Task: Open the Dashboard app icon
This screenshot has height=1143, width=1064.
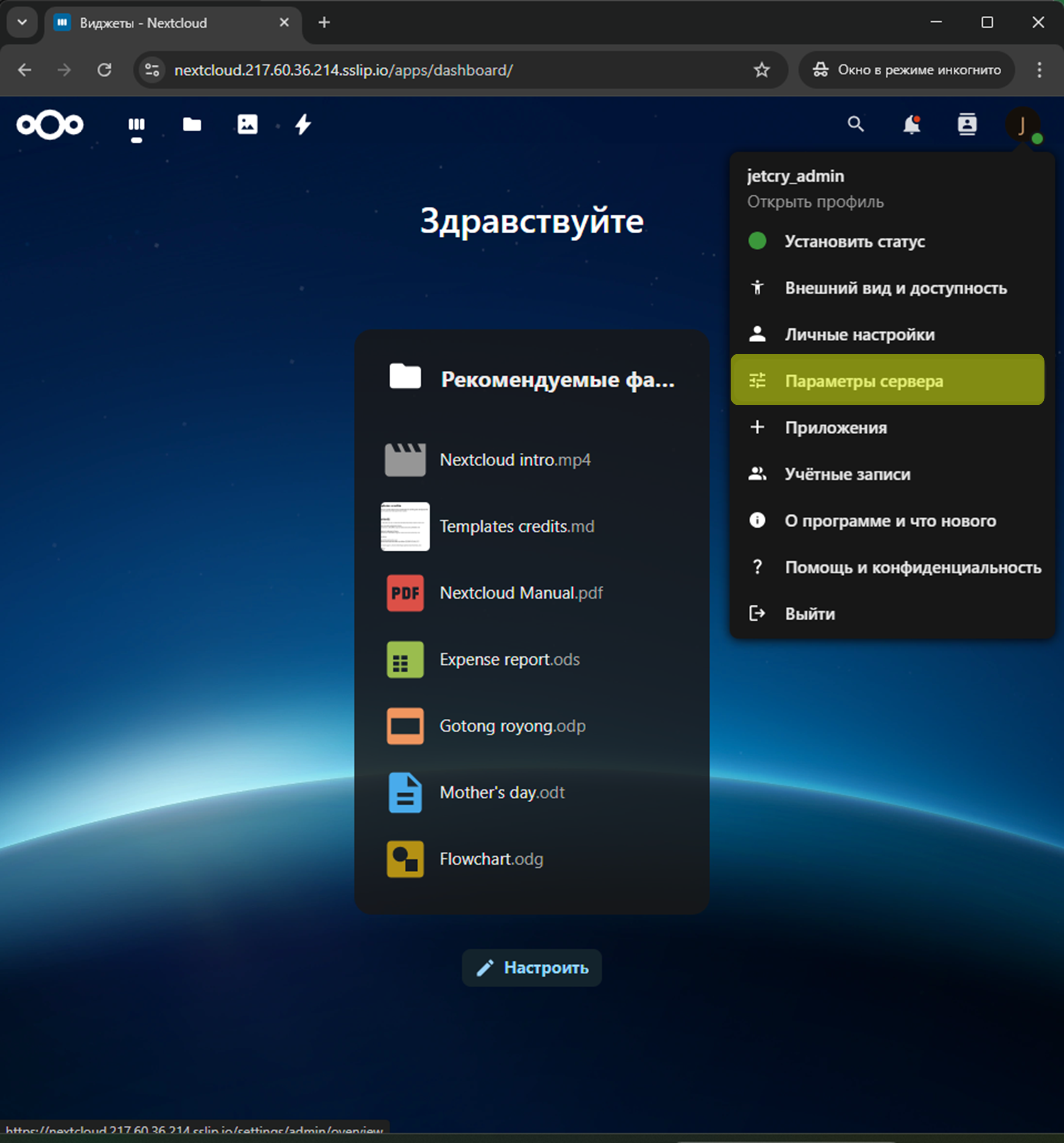Action: (136, 124)
